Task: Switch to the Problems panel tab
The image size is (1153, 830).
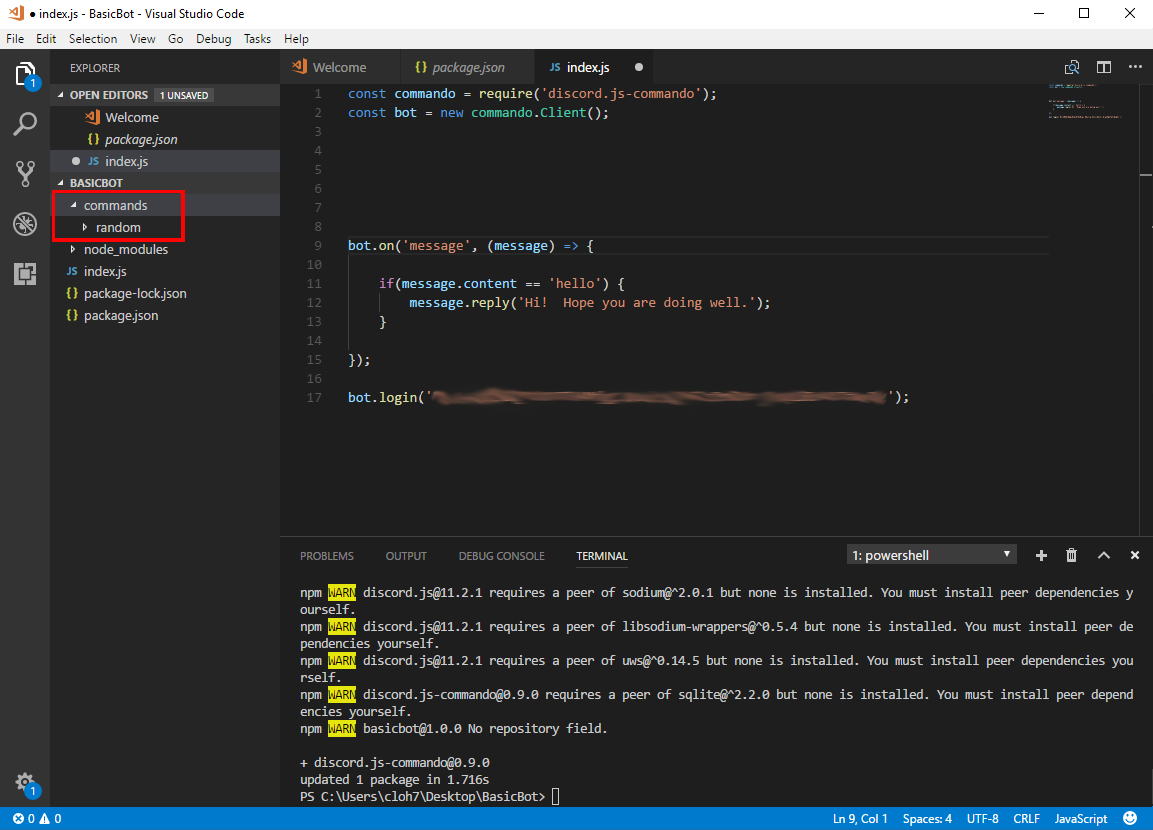Action: pos(326,556)
